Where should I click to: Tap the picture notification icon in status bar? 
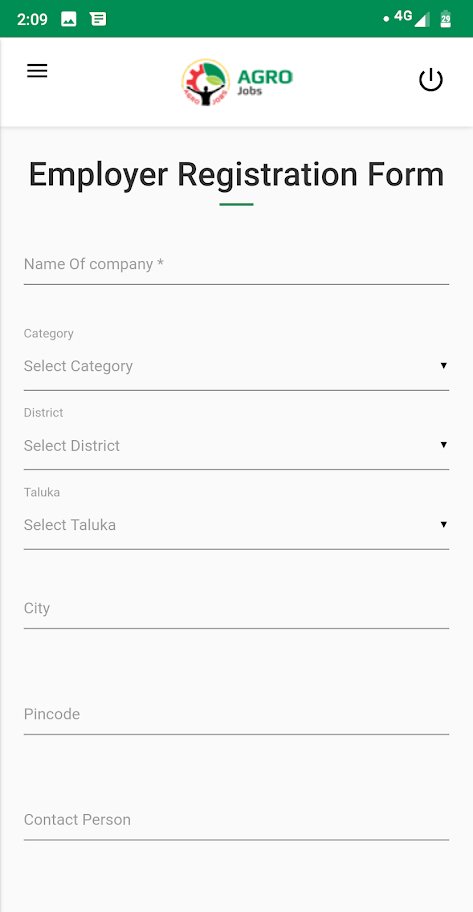[69, 19]
